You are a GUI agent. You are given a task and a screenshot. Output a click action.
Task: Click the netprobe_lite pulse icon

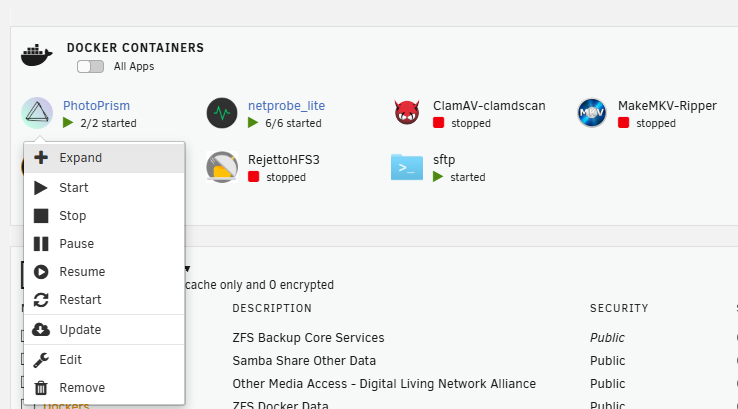pos(222,113)
